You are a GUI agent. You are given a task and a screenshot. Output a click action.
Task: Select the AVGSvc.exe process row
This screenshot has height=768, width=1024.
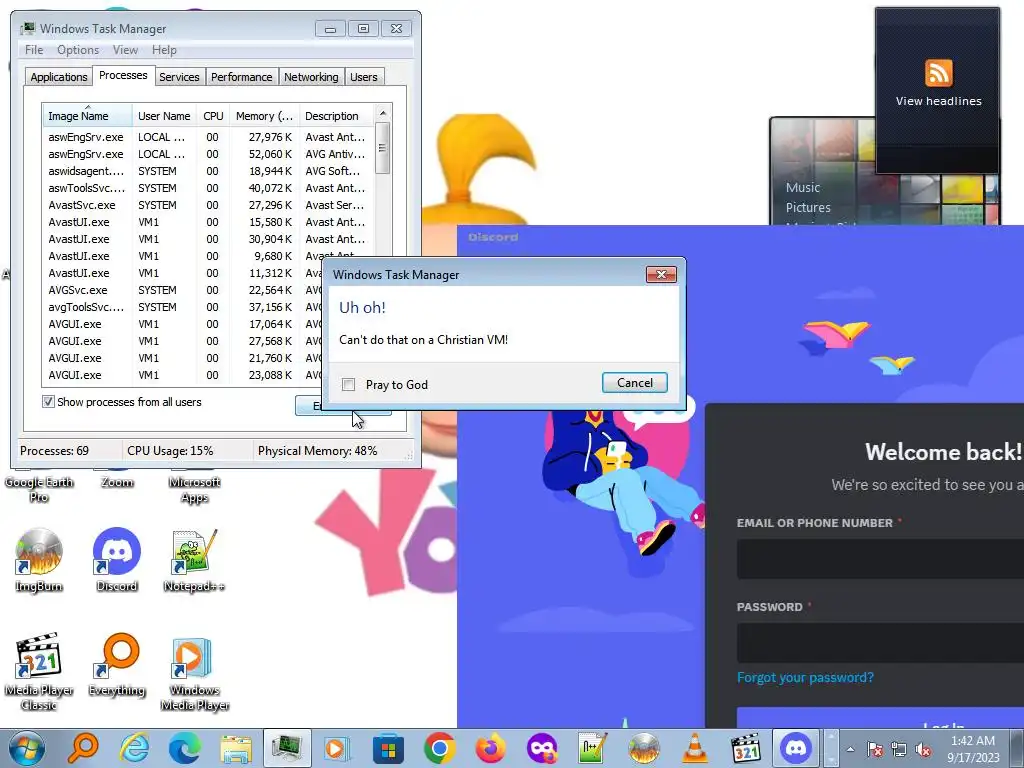182,290
